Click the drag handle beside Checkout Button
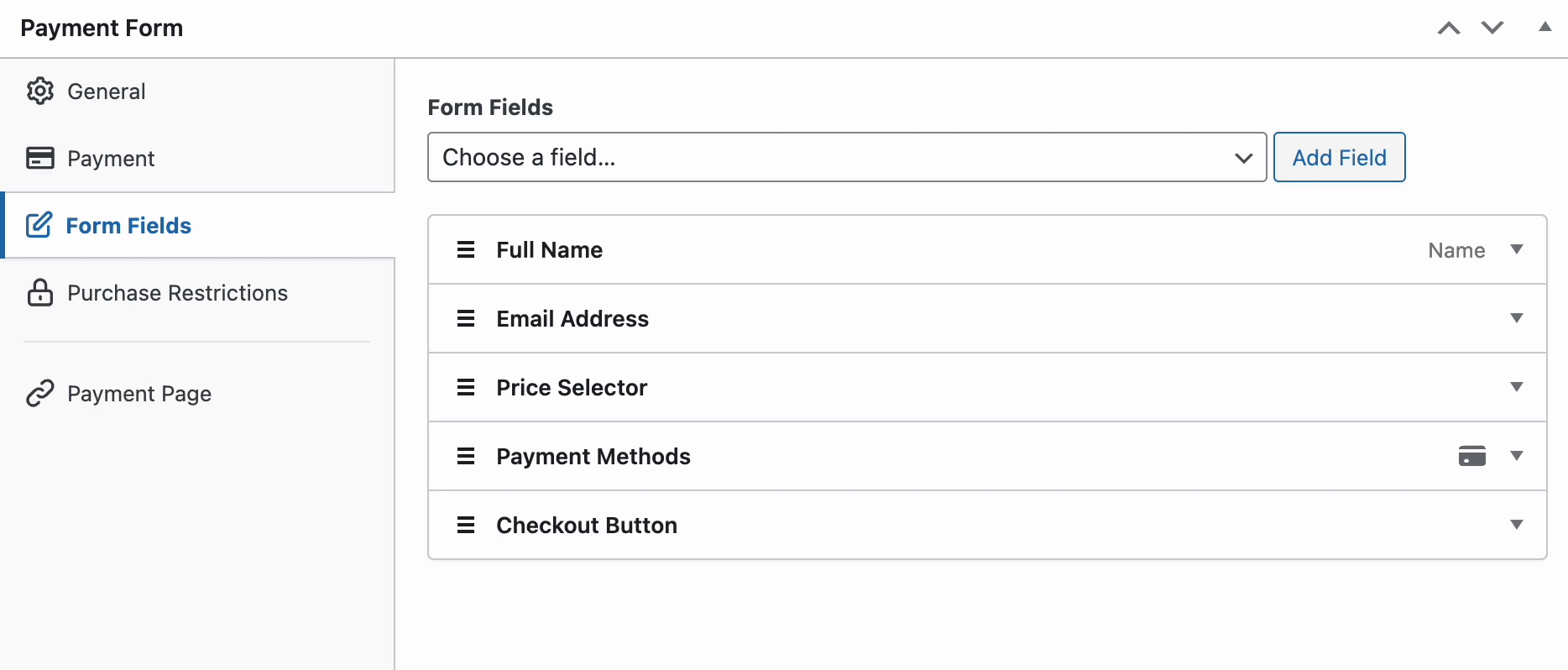 (x=466, y=525)
